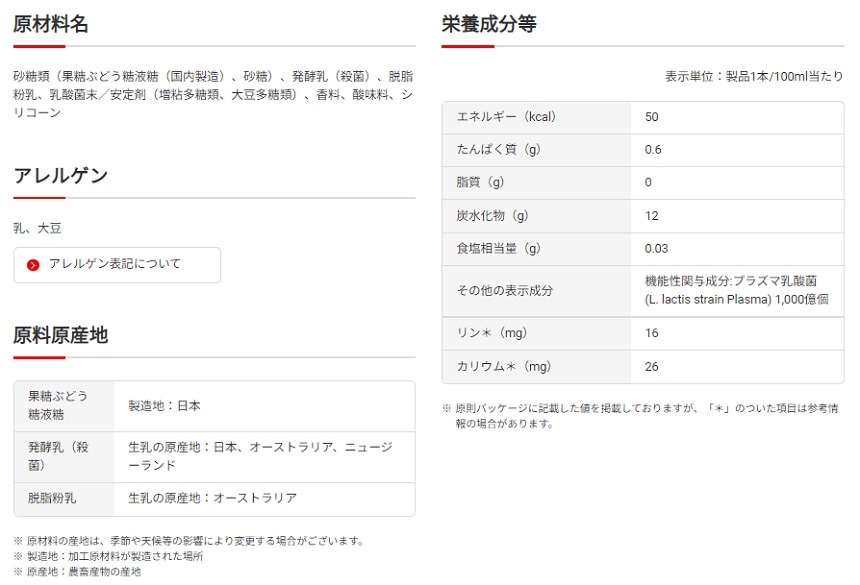Image resolution: width=860 pixels, height=585 pixels.
Task: Click the 食塩相当量 (g) row label
Action: (498, 249)
